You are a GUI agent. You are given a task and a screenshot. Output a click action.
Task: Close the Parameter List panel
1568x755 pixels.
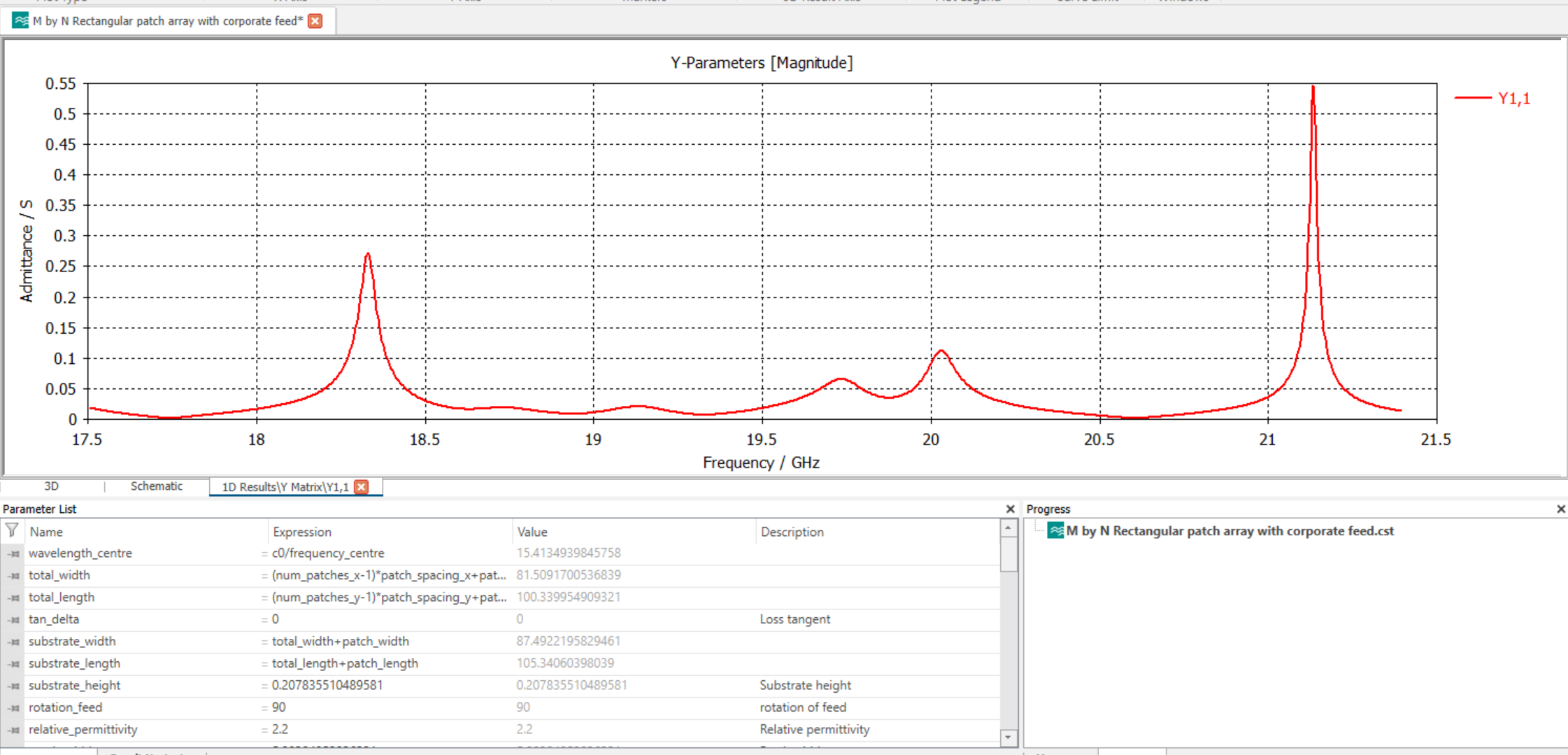tap(1010, 509)
